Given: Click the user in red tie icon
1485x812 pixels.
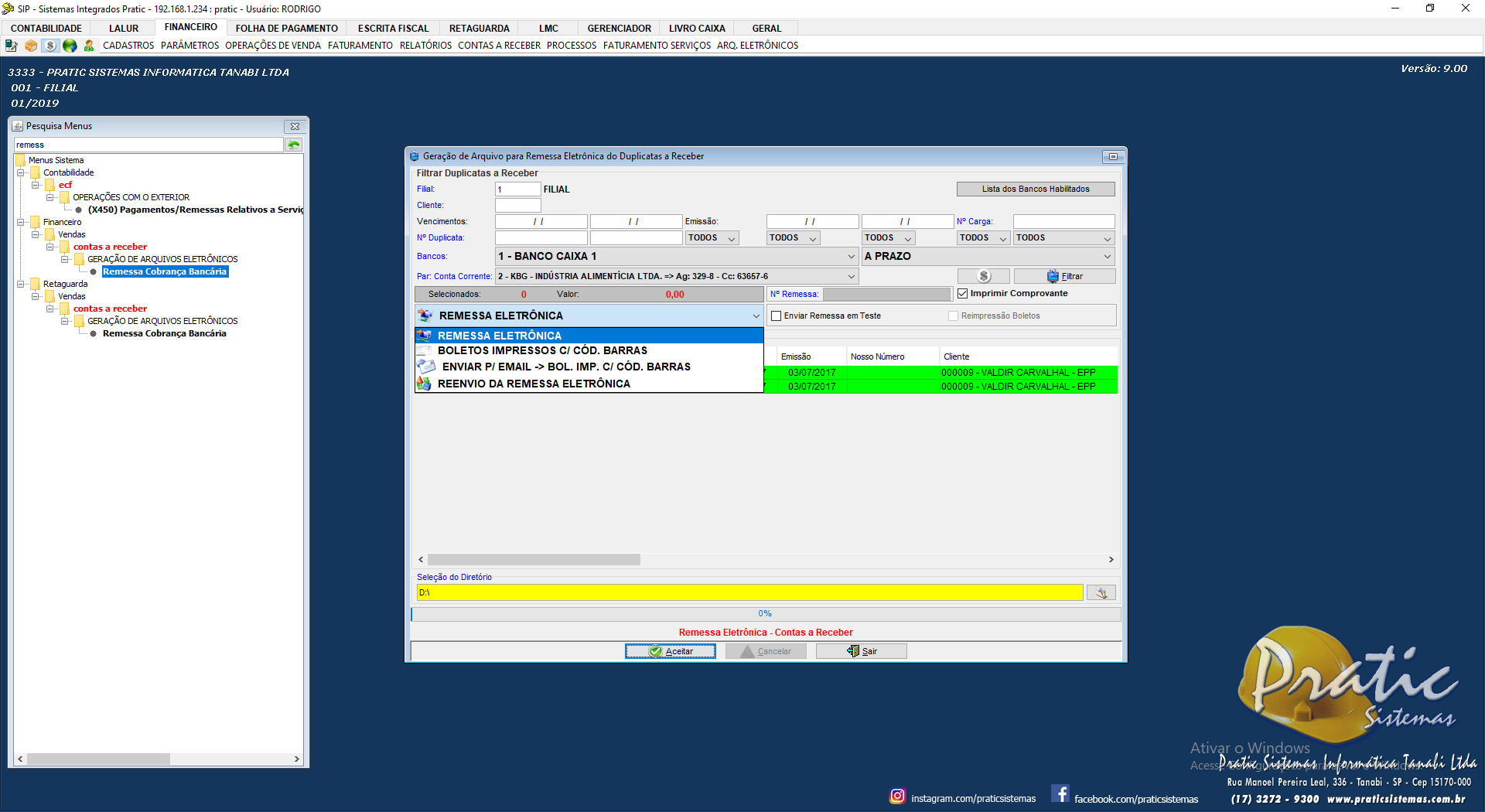Looking at the screenshot, I should click(x=89, y=46).
